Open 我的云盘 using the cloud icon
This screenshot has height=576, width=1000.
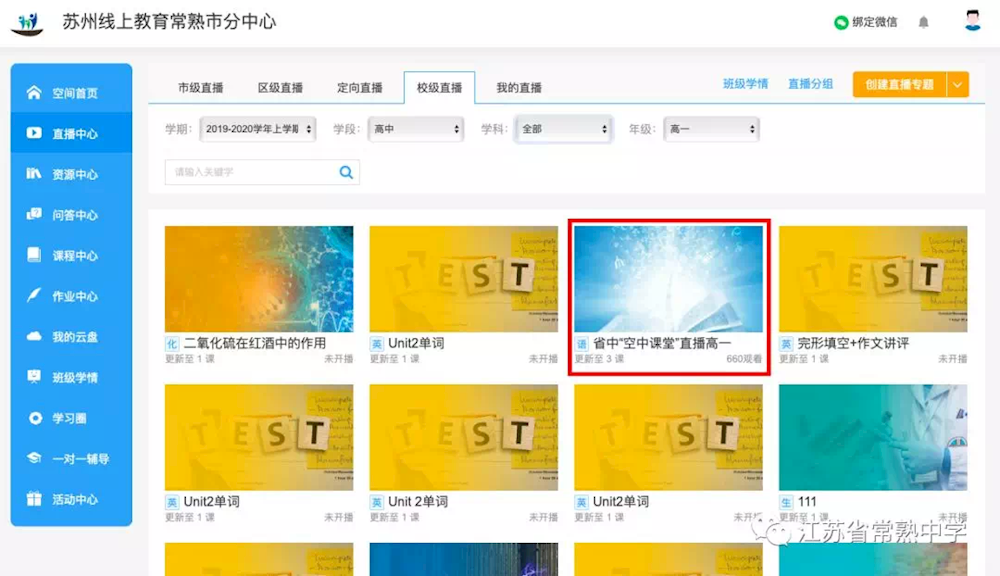click(34, 336)
